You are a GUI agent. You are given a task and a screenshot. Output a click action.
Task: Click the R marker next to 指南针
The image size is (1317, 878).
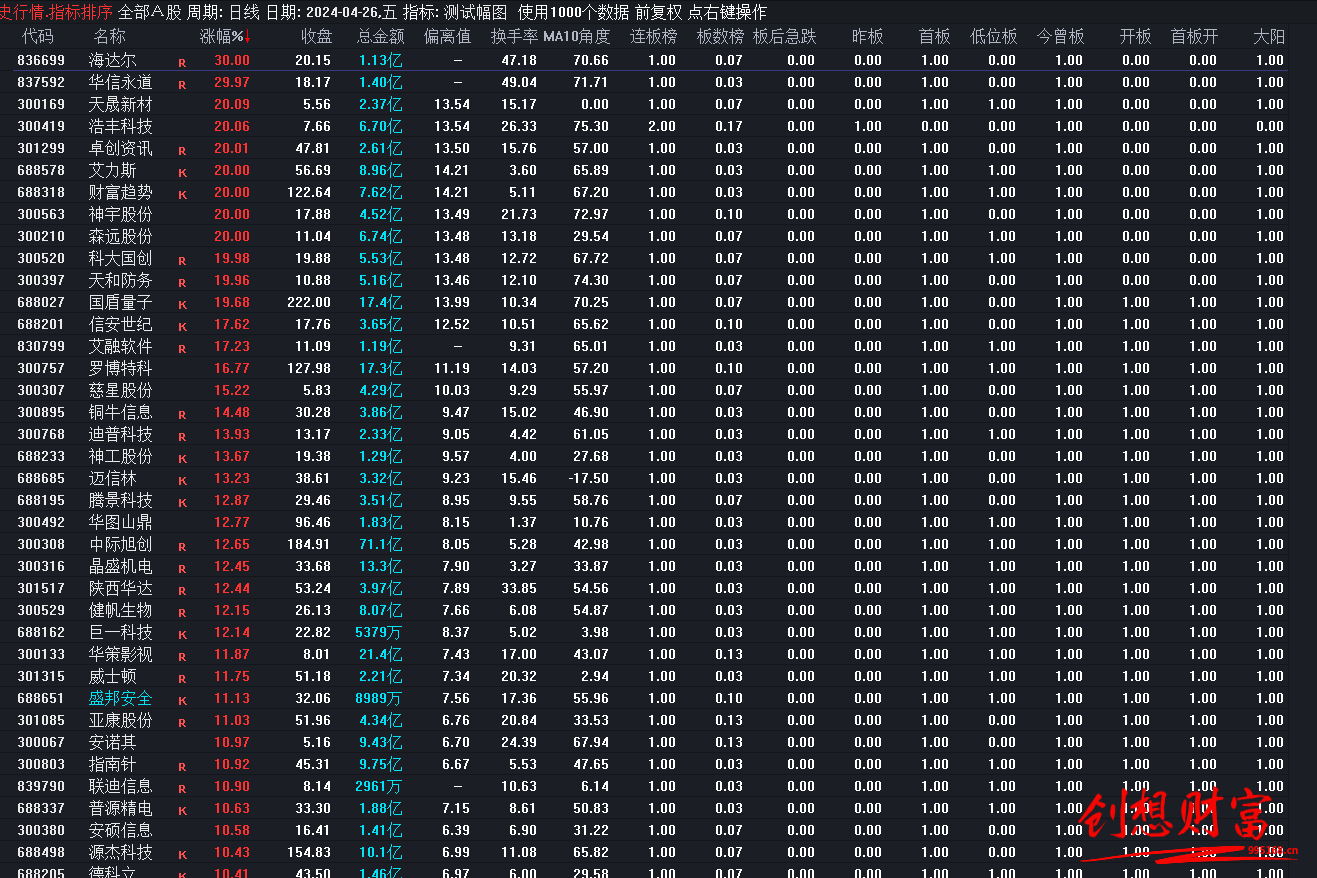182,766
